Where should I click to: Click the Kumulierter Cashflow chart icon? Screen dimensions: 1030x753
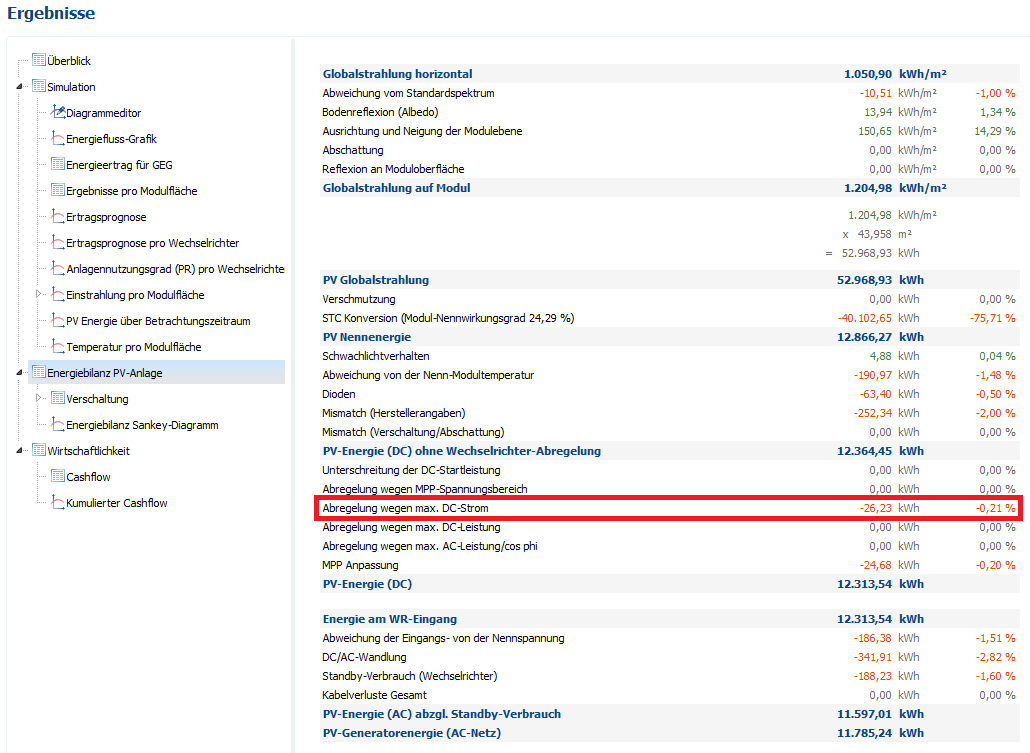[x=58, y=503]
